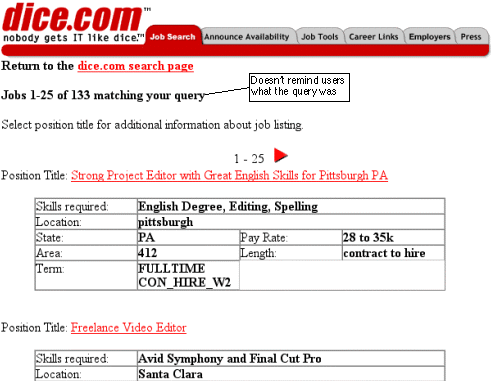Click 'English Degree, Editing, Spelling' cell
Image resolution: width=491 pixels, height=381 pixels.
pyautogui.click(x=291, y=206)
